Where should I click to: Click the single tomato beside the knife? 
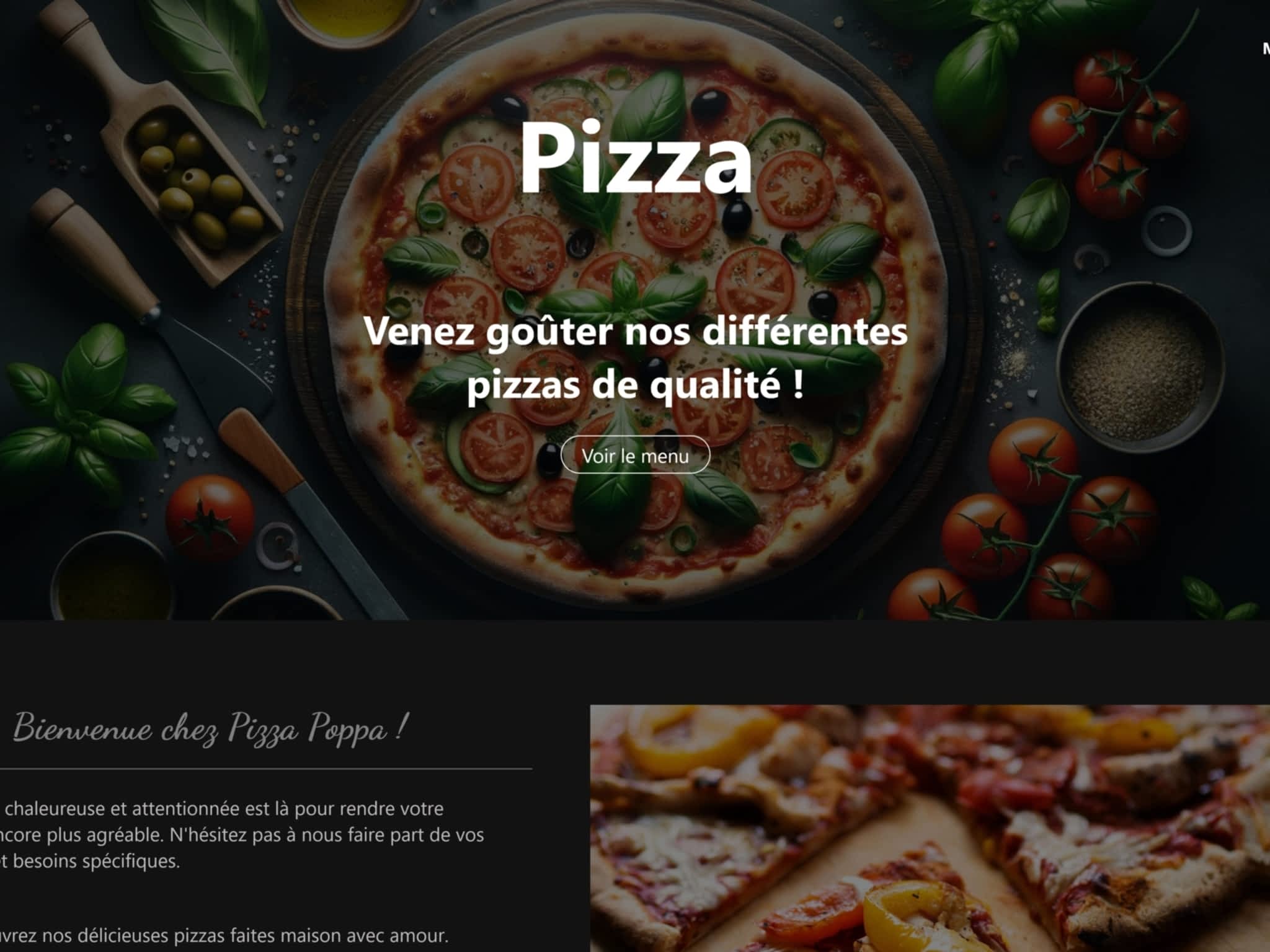(x=210, y=518)
